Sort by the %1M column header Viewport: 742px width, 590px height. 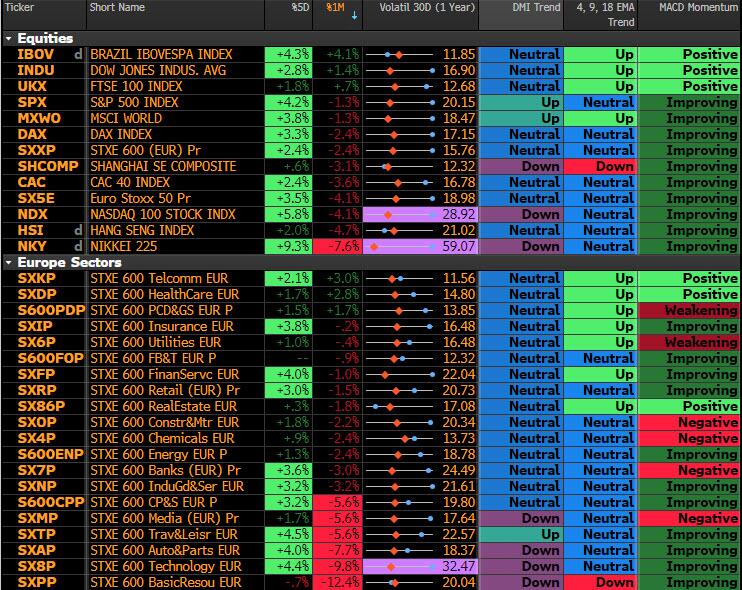[336, 8]
